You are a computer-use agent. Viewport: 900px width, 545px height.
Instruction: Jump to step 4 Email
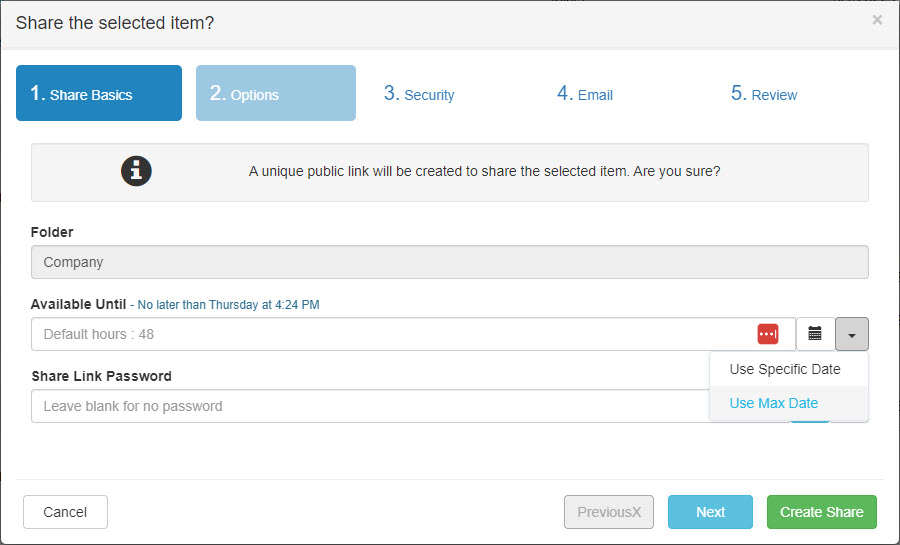click(585, 94)
